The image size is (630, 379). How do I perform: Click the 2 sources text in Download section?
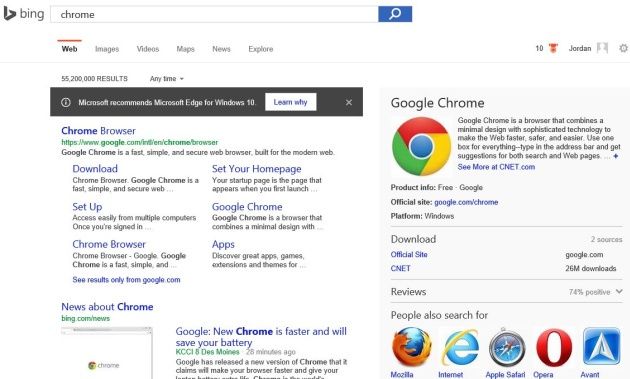(x=606, y=239)
